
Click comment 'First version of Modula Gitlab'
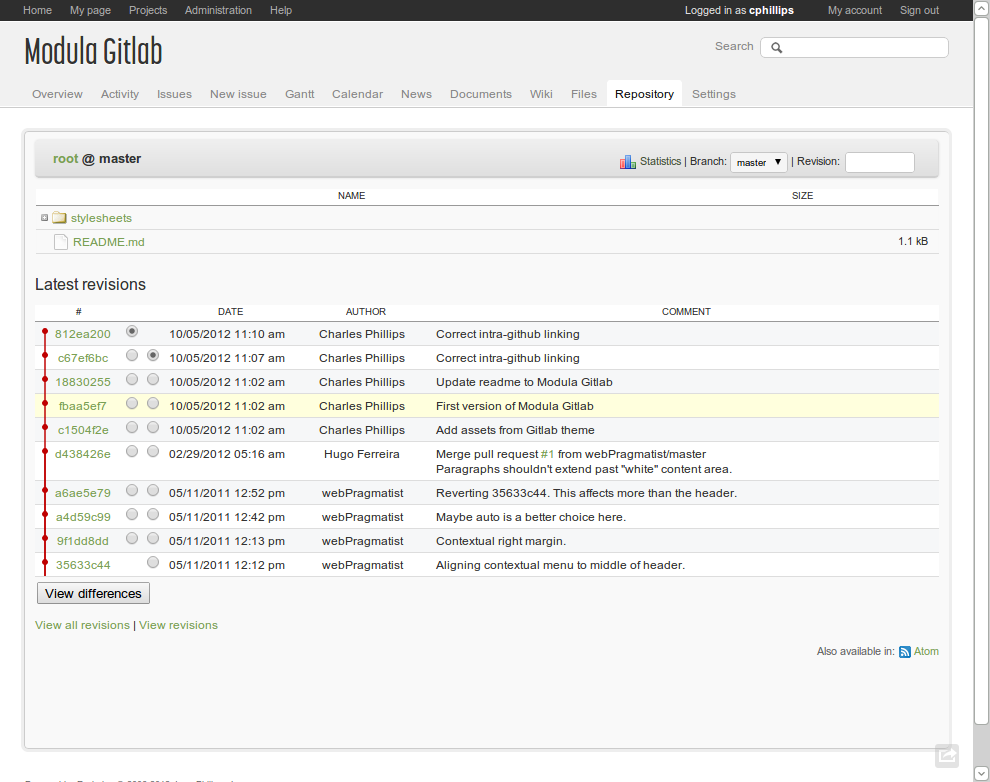[515, 406]
